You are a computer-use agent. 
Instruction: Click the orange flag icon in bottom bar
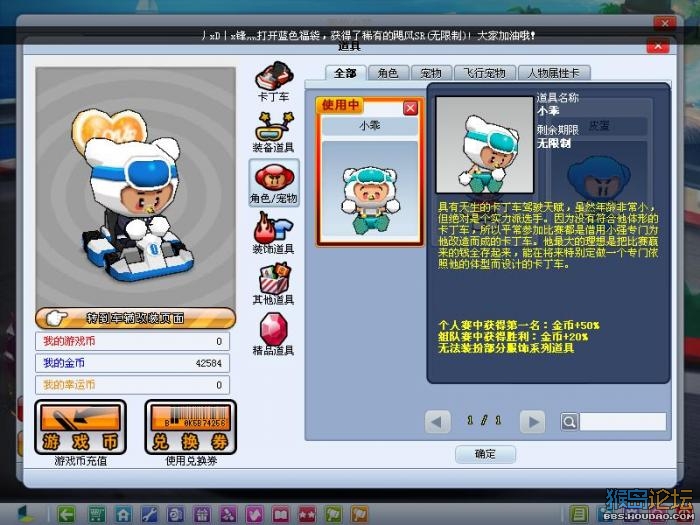(x=359, y=515)
